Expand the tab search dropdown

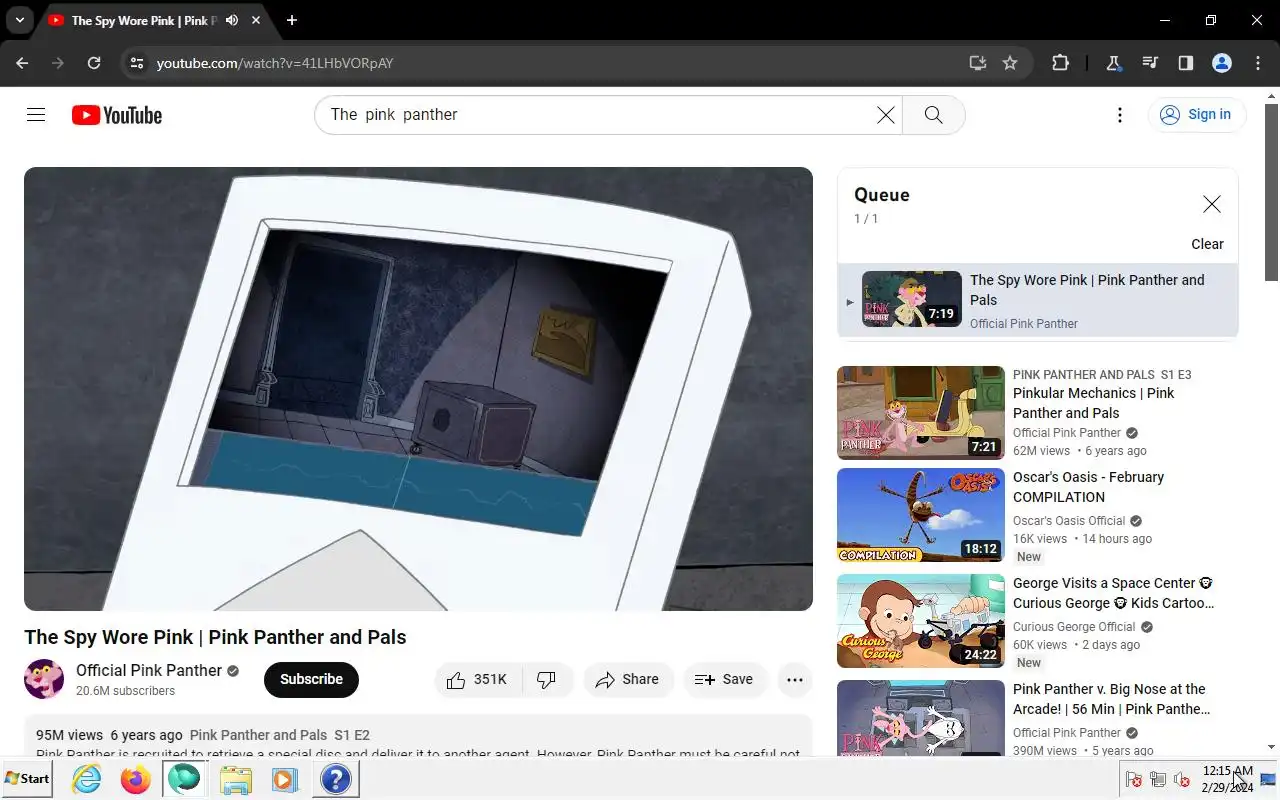click(x=19, y=20)
